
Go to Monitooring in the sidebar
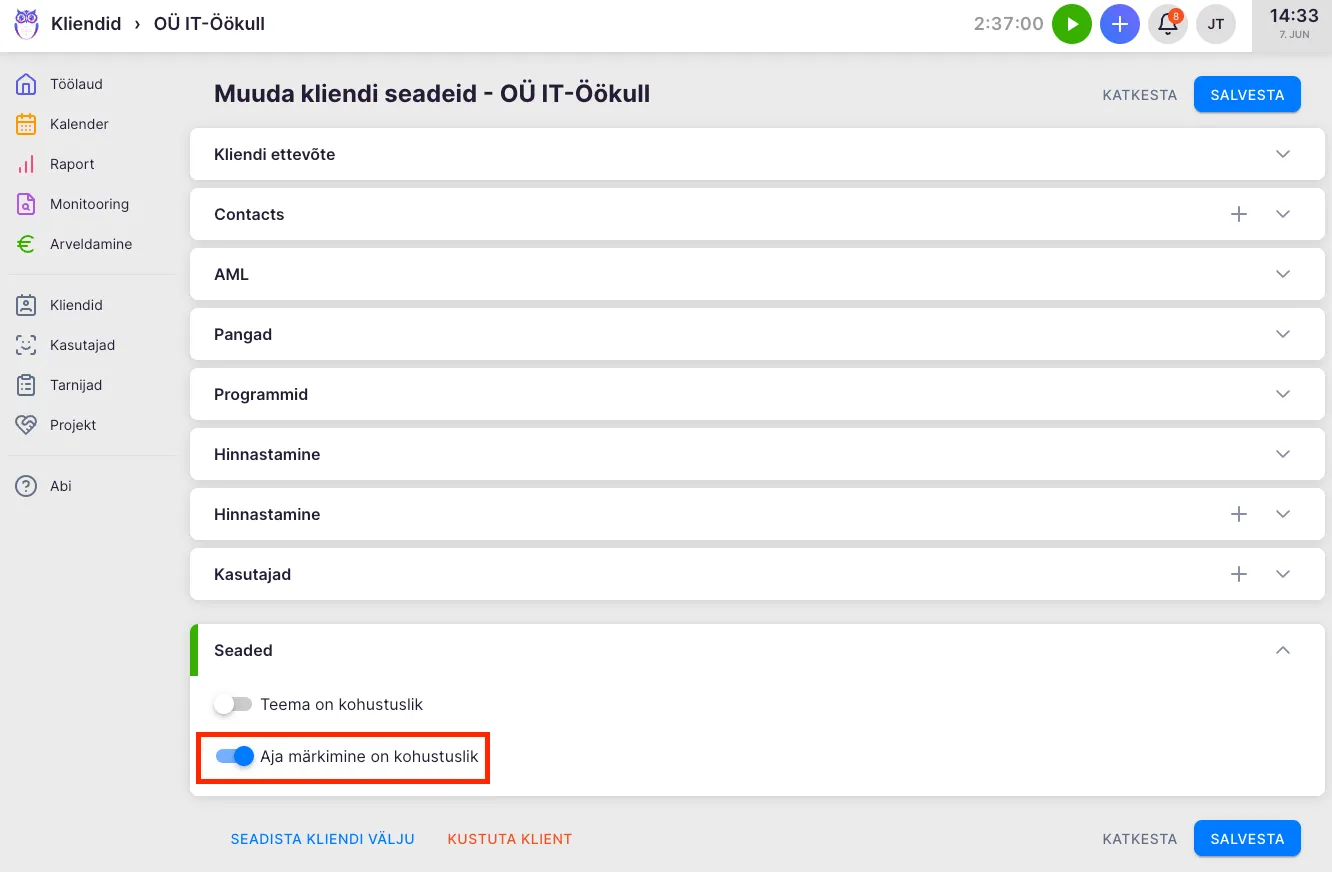(x=89, y=204)
